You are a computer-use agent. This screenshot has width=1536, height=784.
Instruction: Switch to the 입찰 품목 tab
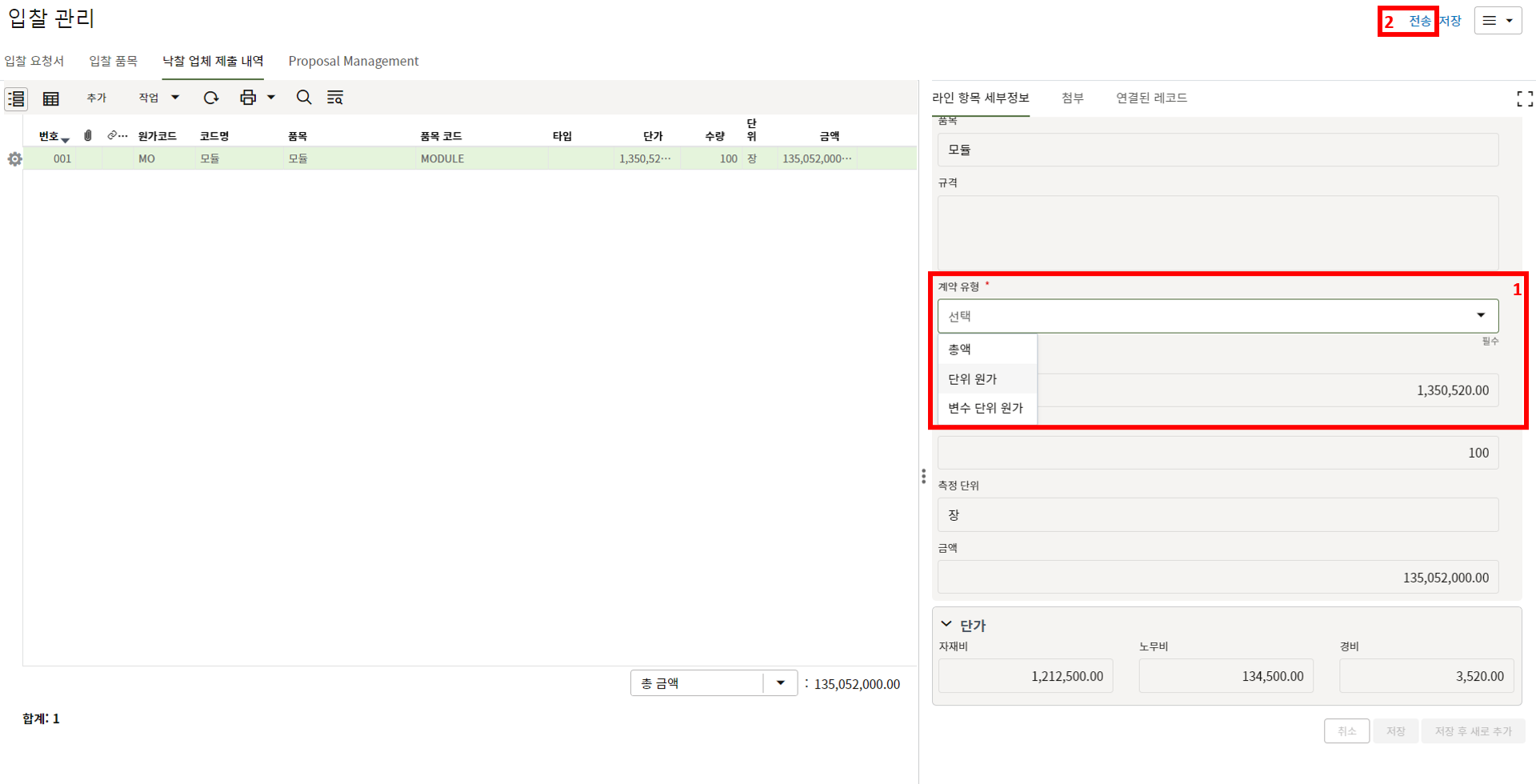[113, 61]
